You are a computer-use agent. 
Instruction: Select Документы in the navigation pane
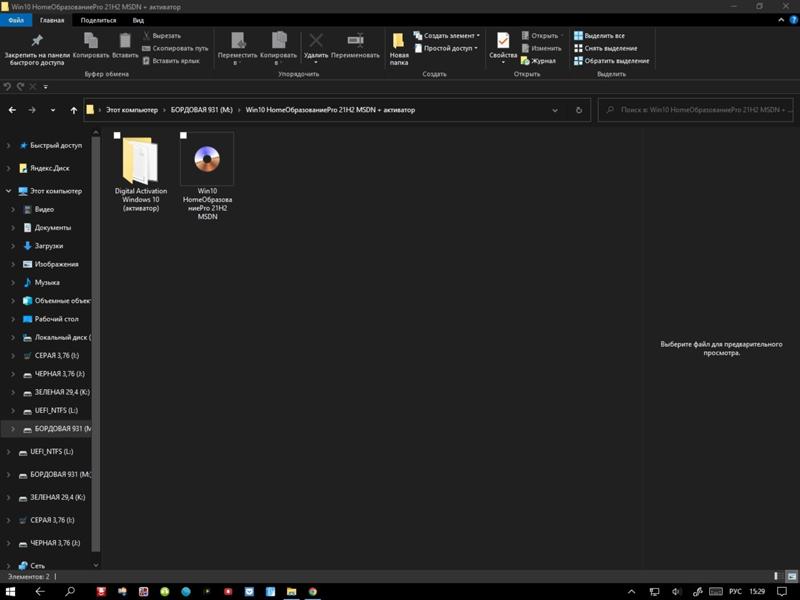(53, 228)
